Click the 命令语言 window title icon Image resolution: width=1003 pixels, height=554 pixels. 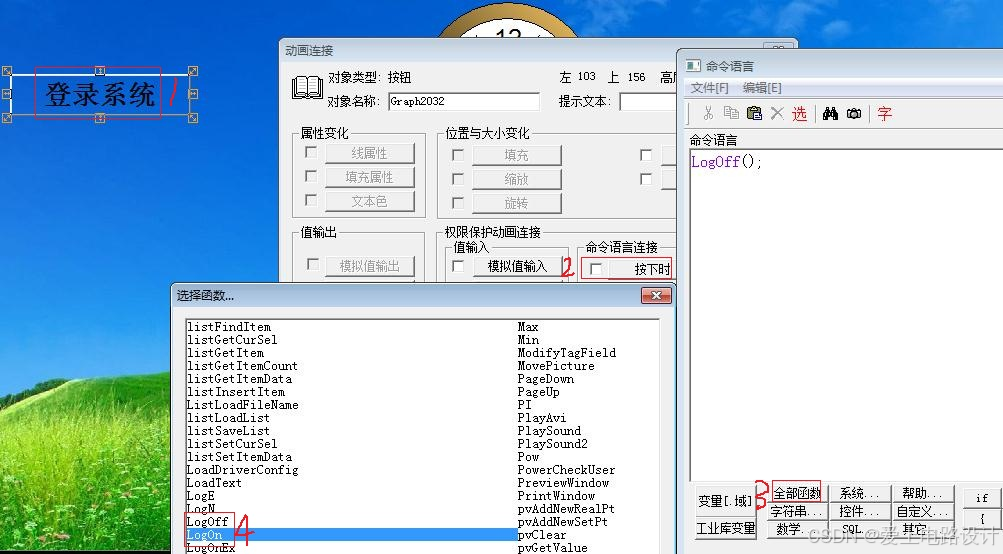click(693, 66)
